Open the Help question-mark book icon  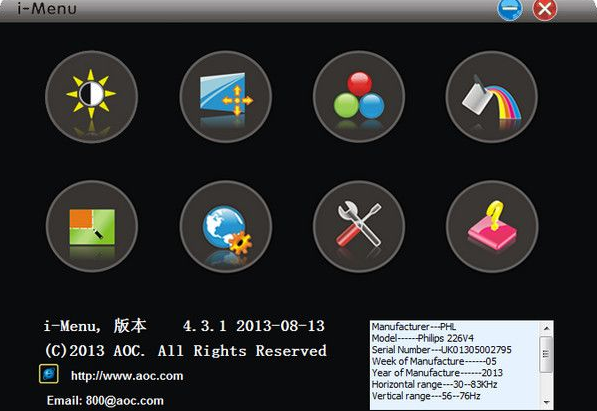(x=492, y=226)
